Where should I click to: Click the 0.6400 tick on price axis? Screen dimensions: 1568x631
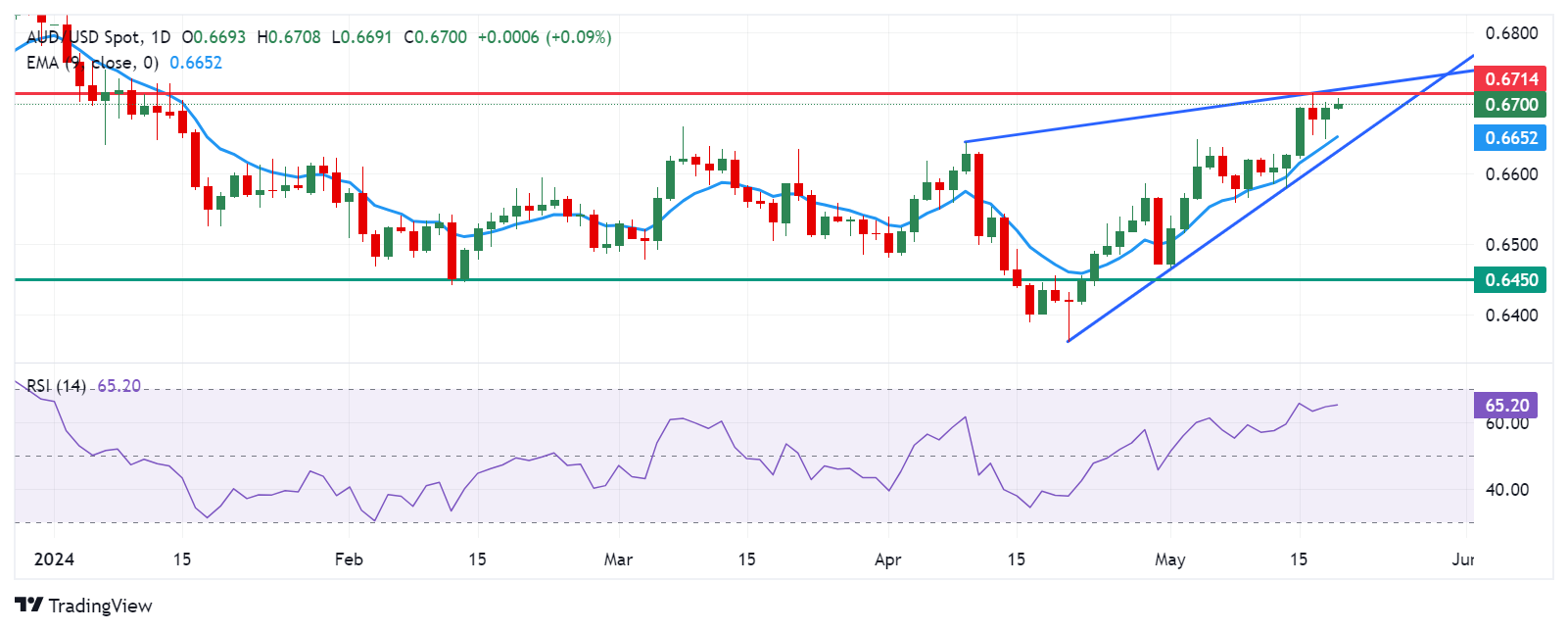pos(1511,315)
